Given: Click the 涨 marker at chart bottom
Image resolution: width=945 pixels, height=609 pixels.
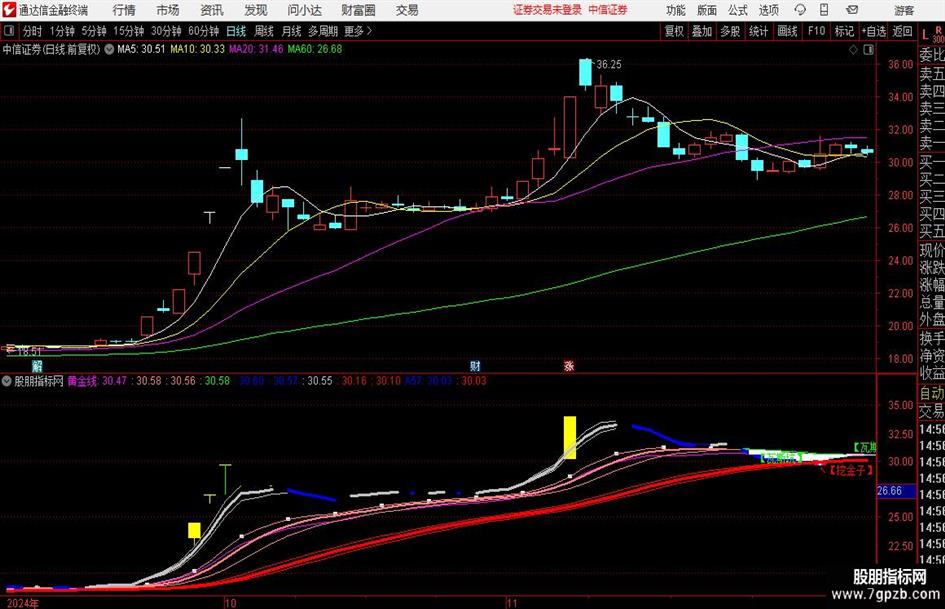Looking at the screenshot, I should [569, 365].
